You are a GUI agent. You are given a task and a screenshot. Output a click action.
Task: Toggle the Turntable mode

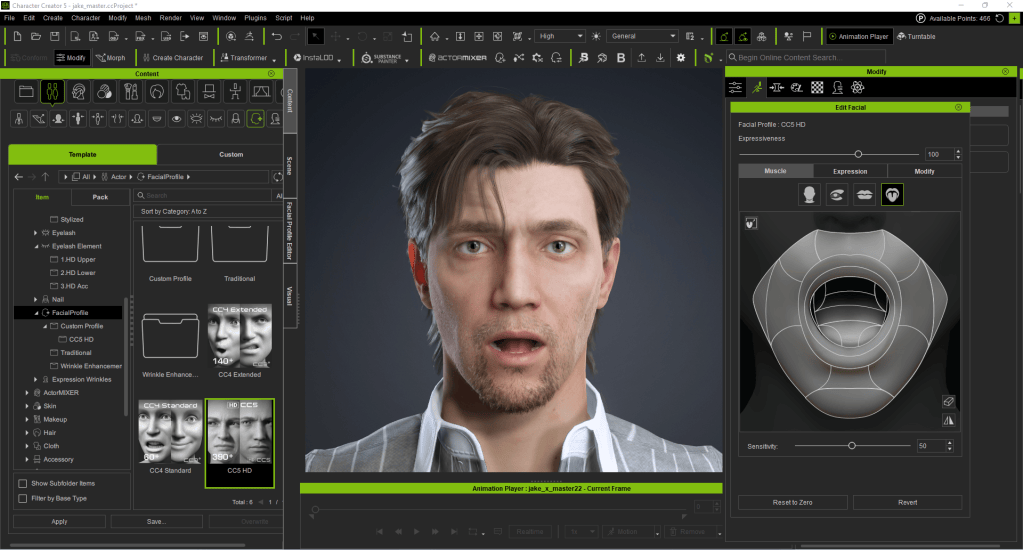point(916,37)
